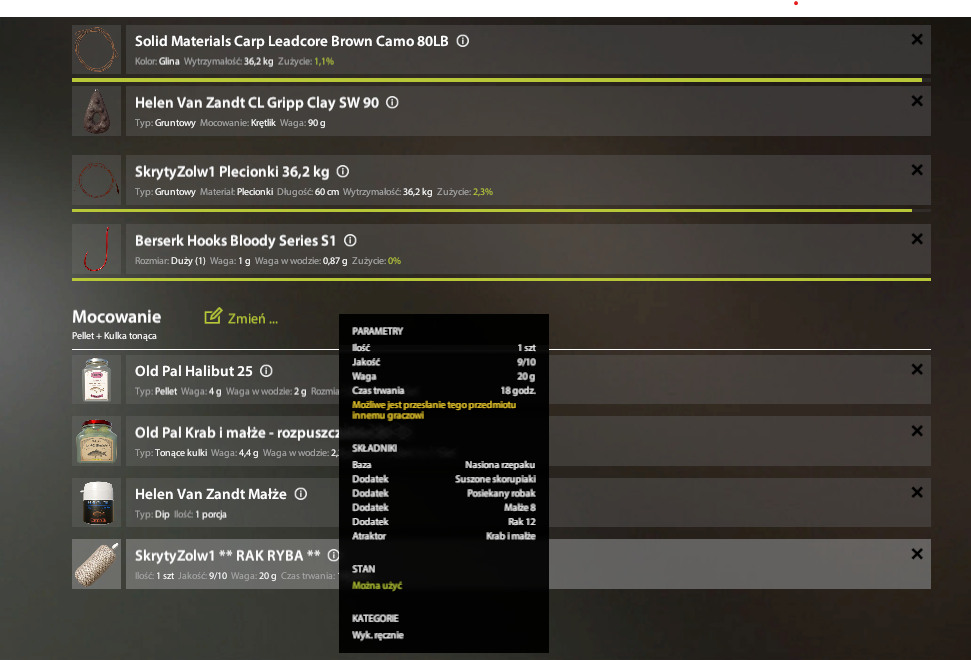Click 'Suszone skorupiaki' ingredient
The height and width of the screenshot is (660, 971).
click(x=495, y=479)
